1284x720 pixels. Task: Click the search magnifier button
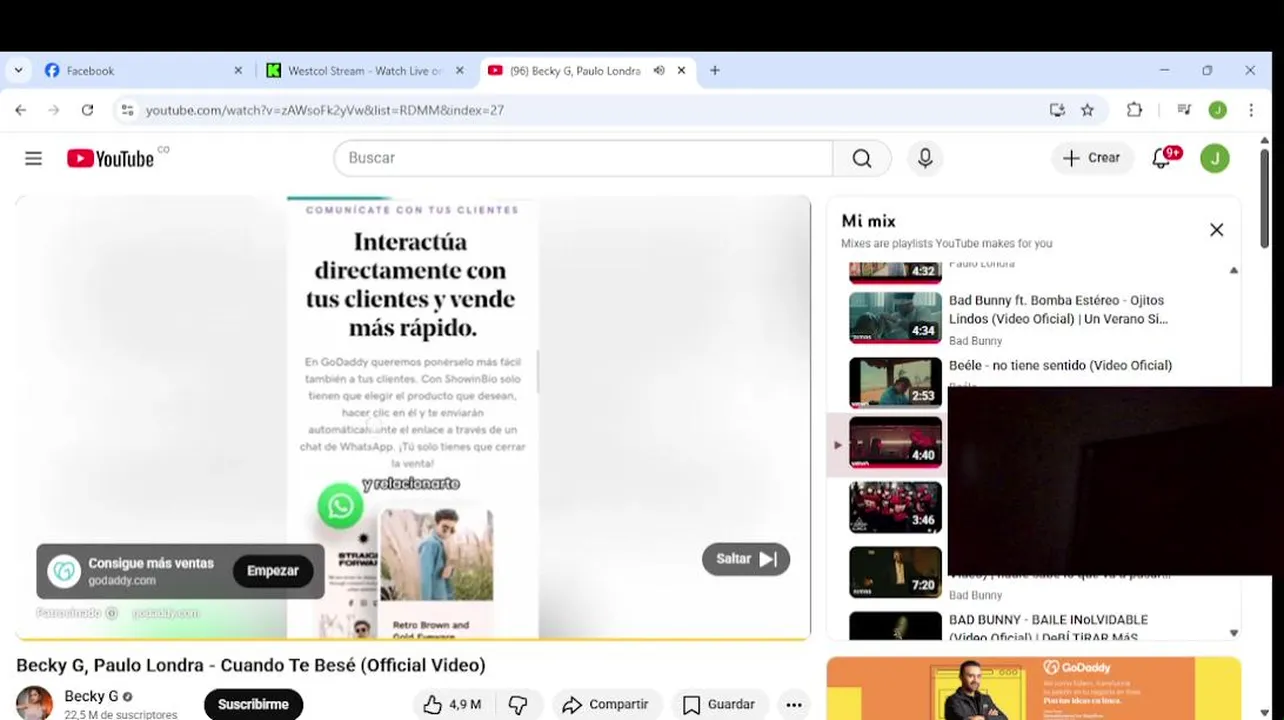tap(862, 158)
